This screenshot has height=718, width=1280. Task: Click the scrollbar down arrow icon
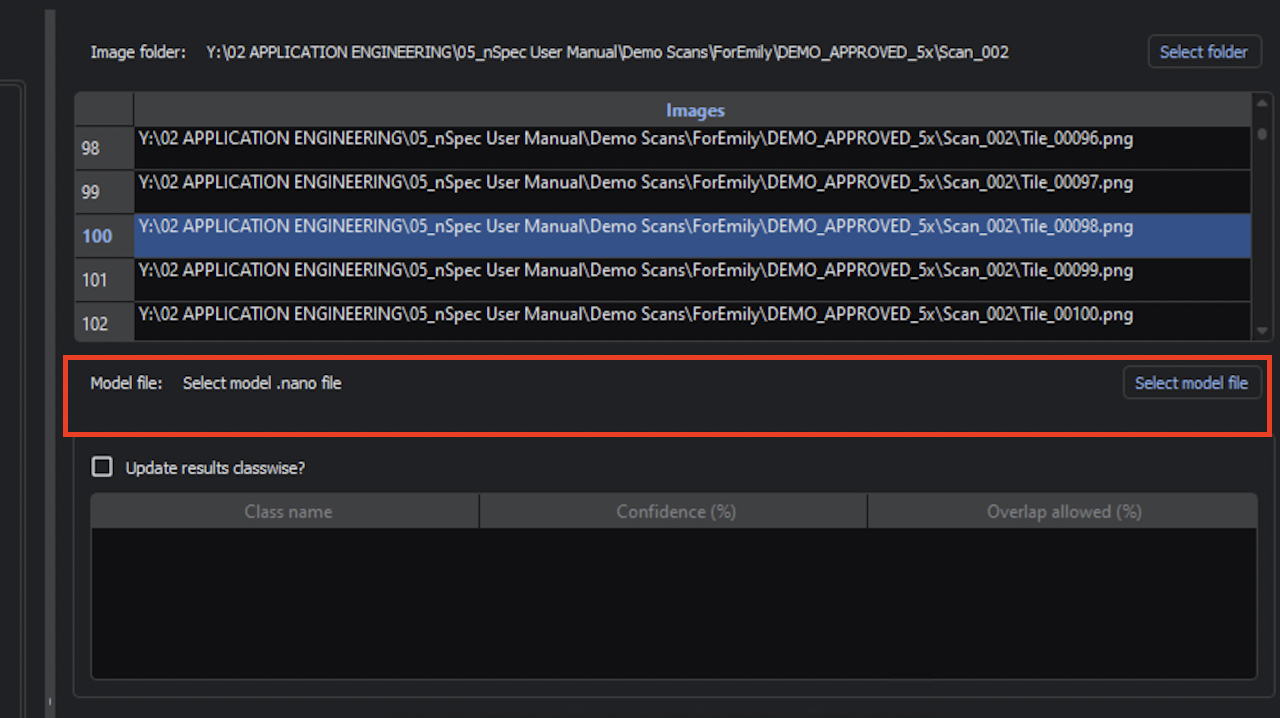pyautogui.click(x=1262, y=332)
